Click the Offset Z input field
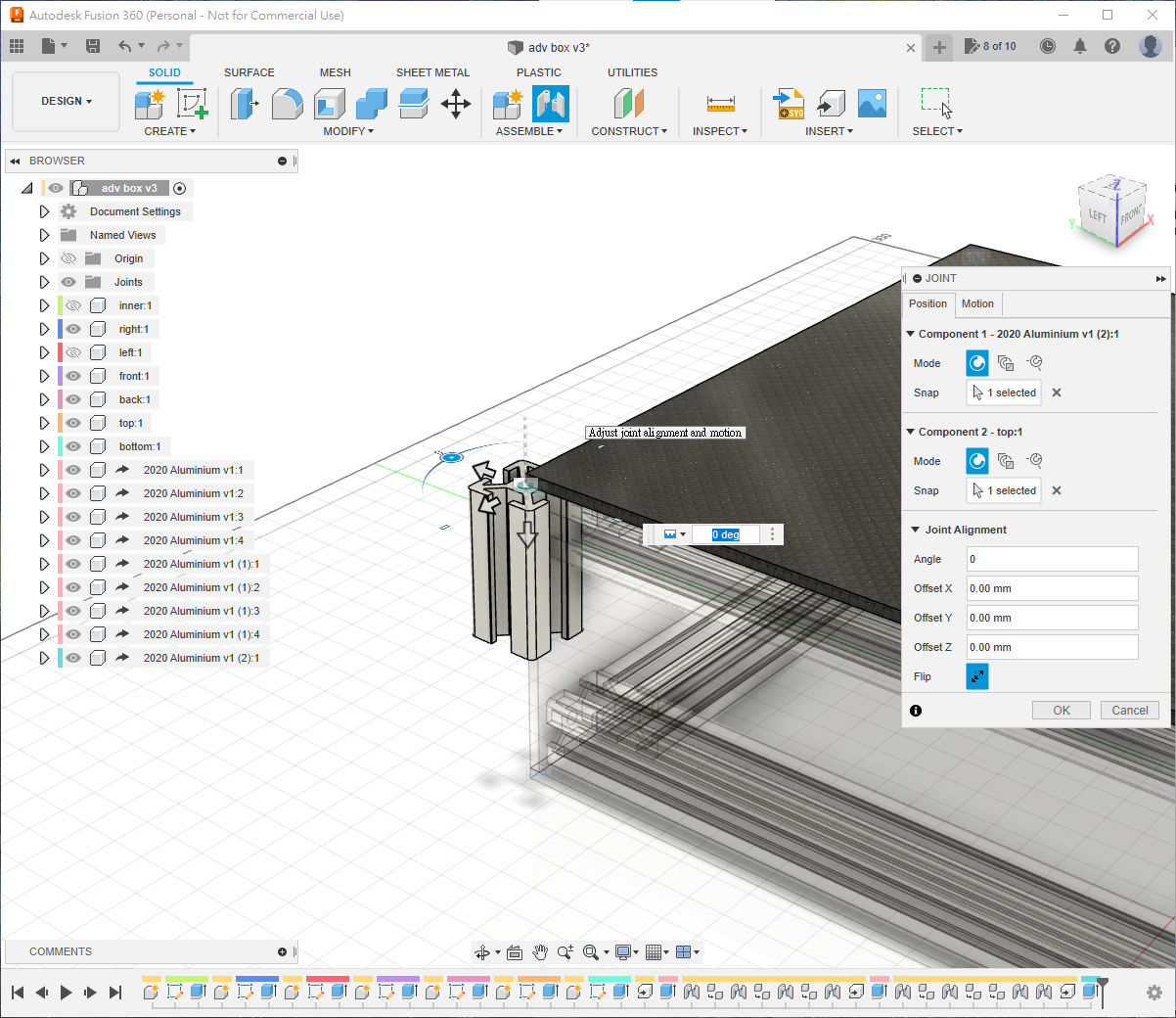 (x=1052, y=647)
